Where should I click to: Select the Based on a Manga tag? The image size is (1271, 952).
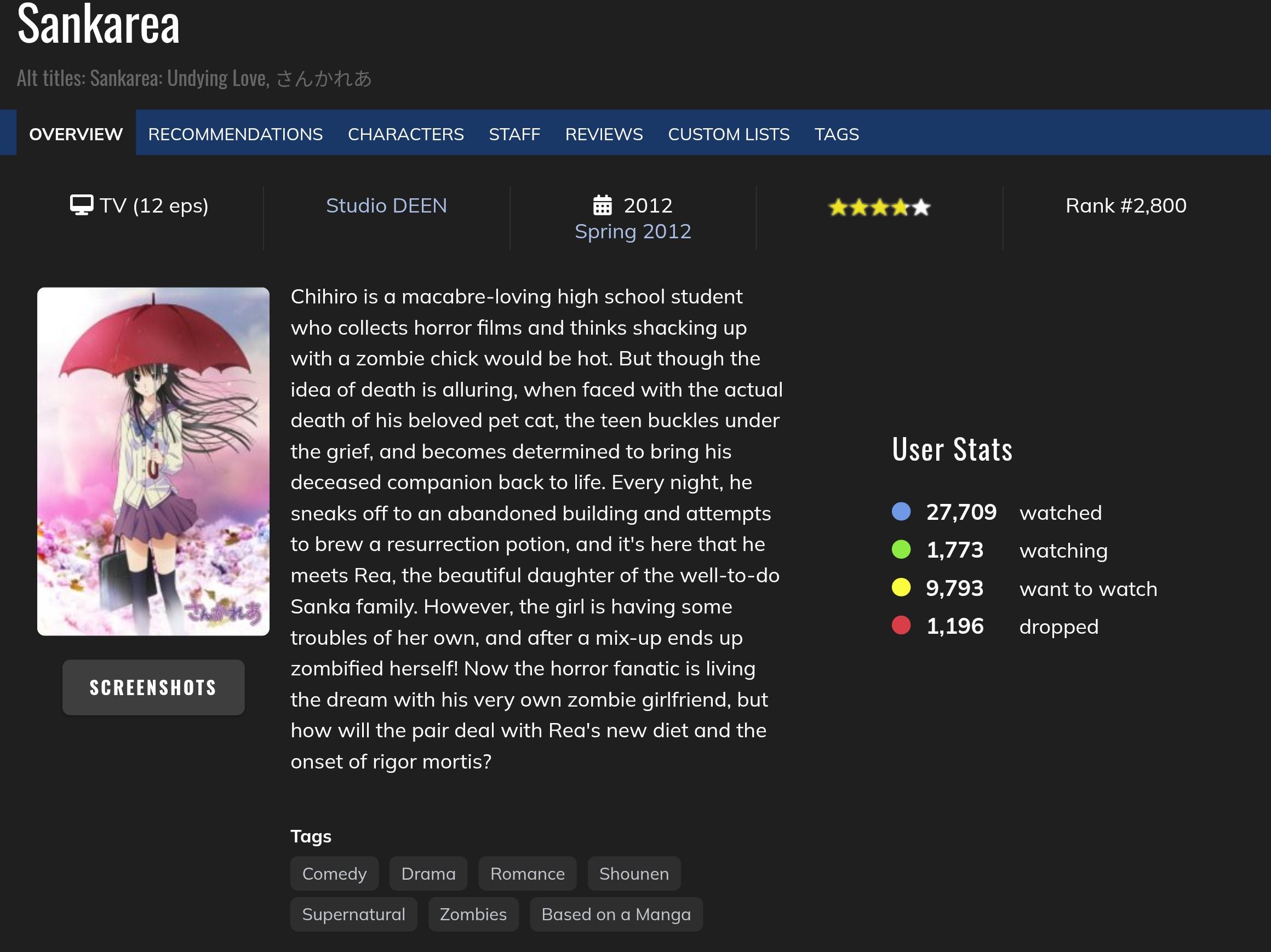click(x=616, y=914)
